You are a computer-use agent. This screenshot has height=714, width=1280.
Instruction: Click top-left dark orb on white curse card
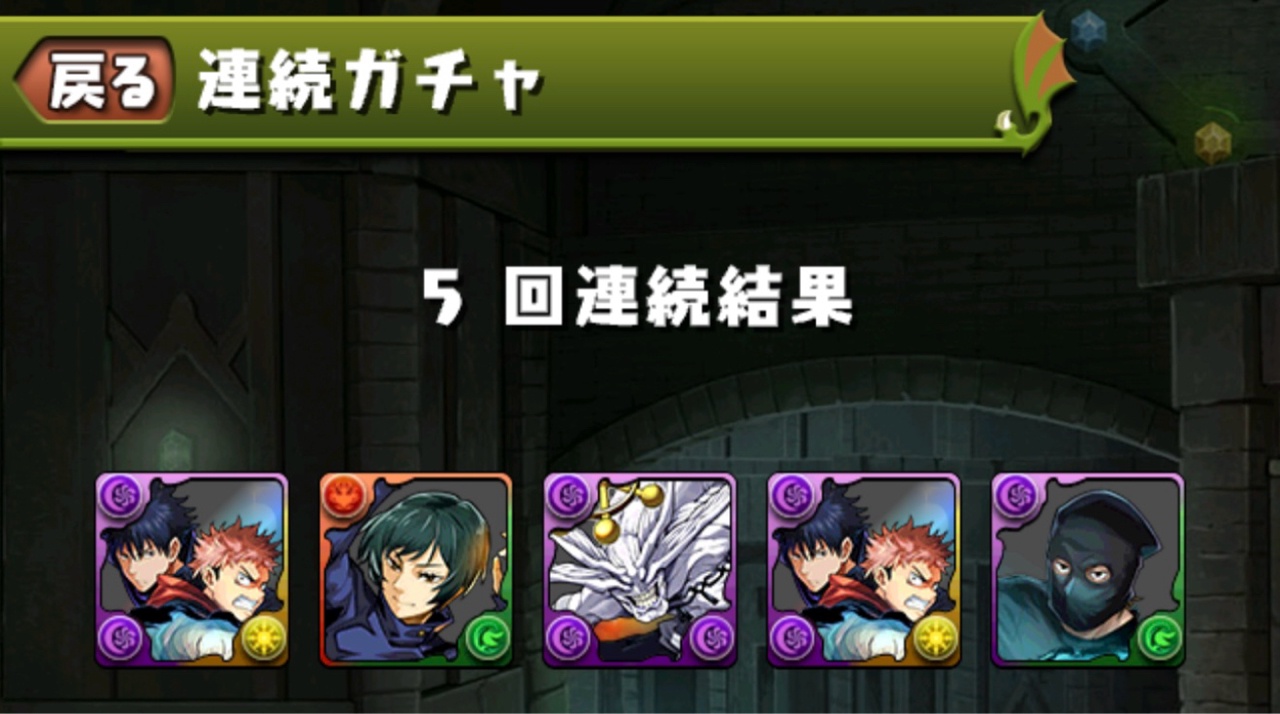568,498
